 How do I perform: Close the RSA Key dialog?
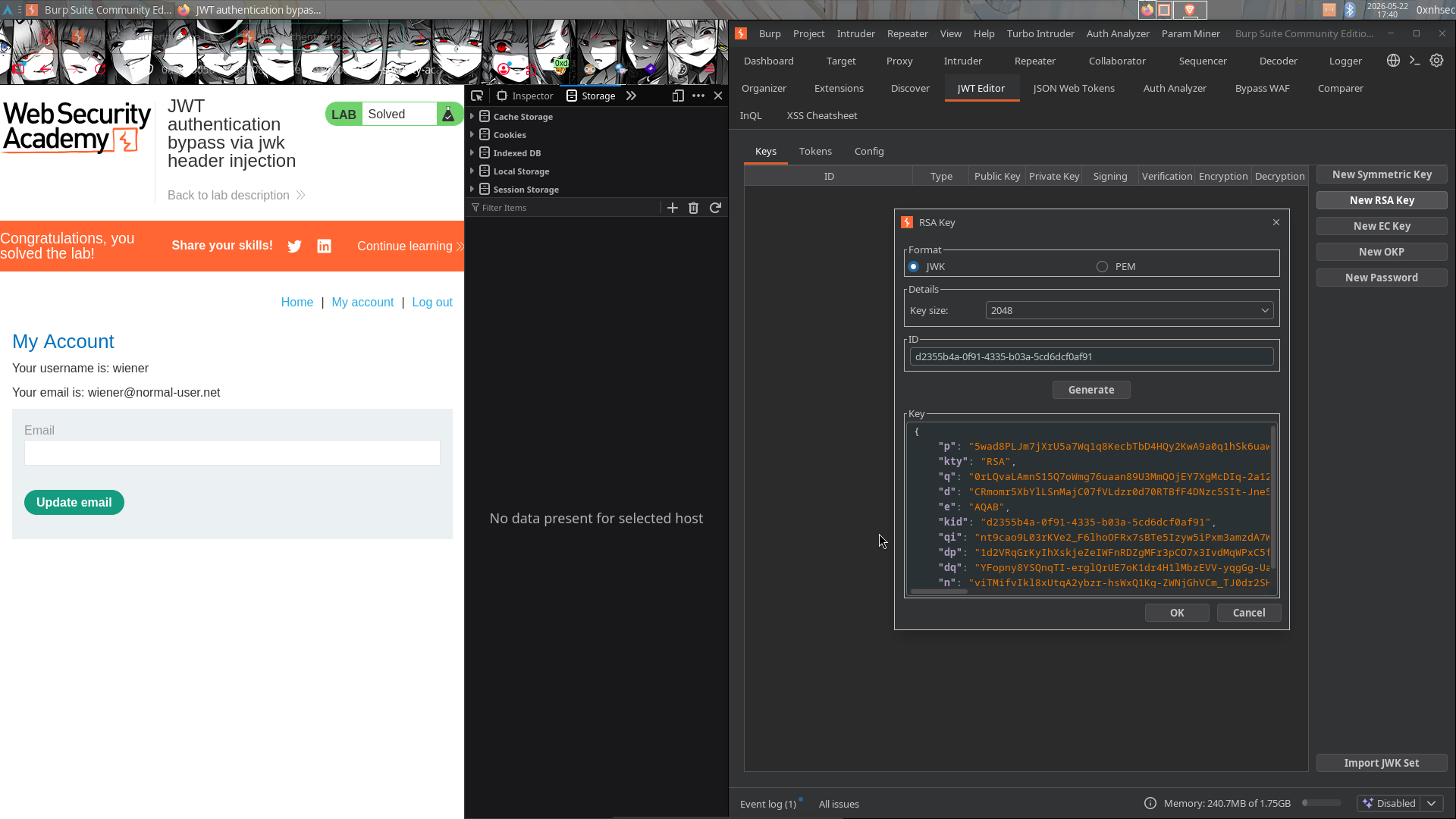(1276, 222)
